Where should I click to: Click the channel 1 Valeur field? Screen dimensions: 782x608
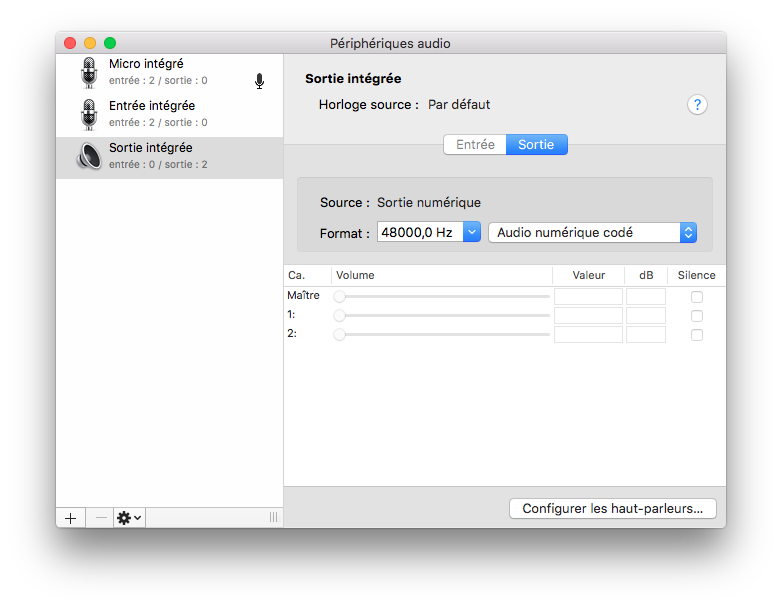pos(588,316)
